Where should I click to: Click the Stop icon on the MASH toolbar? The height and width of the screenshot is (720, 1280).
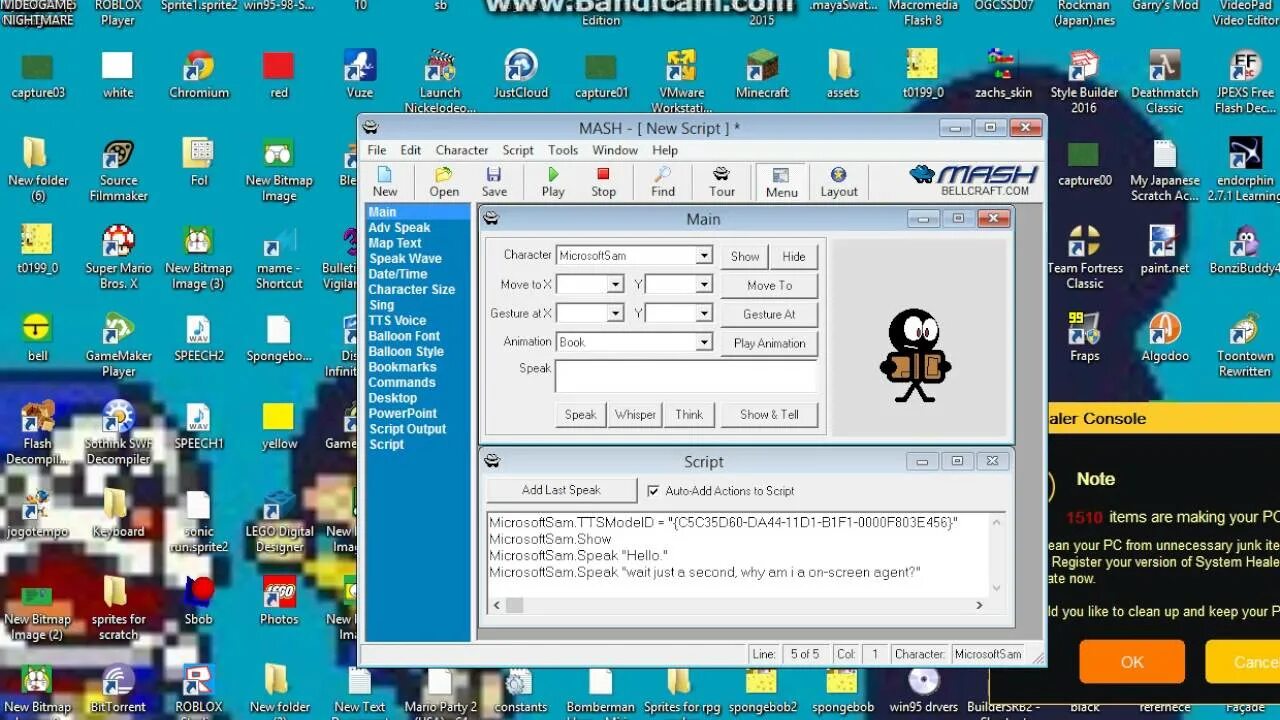coord(603,181)
